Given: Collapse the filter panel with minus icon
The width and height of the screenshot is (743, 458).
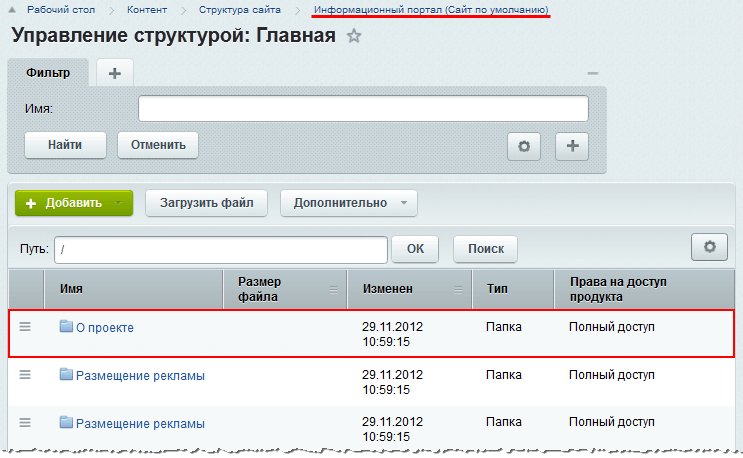Looking at the screenshot, I should 592,73.
